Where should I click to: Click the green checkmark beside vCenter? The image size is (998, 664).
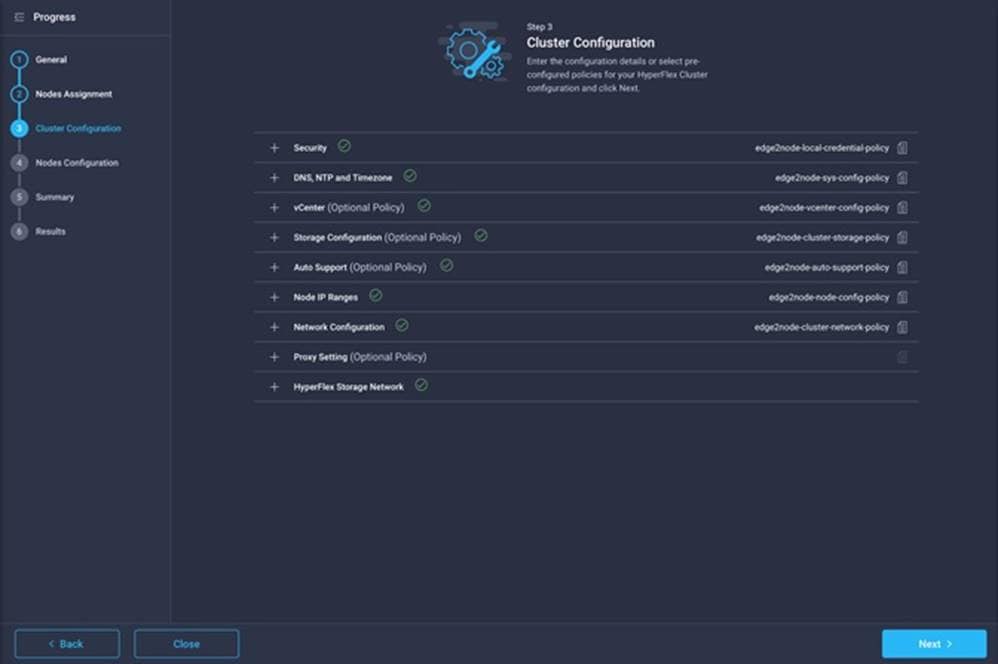click(424, 206)
